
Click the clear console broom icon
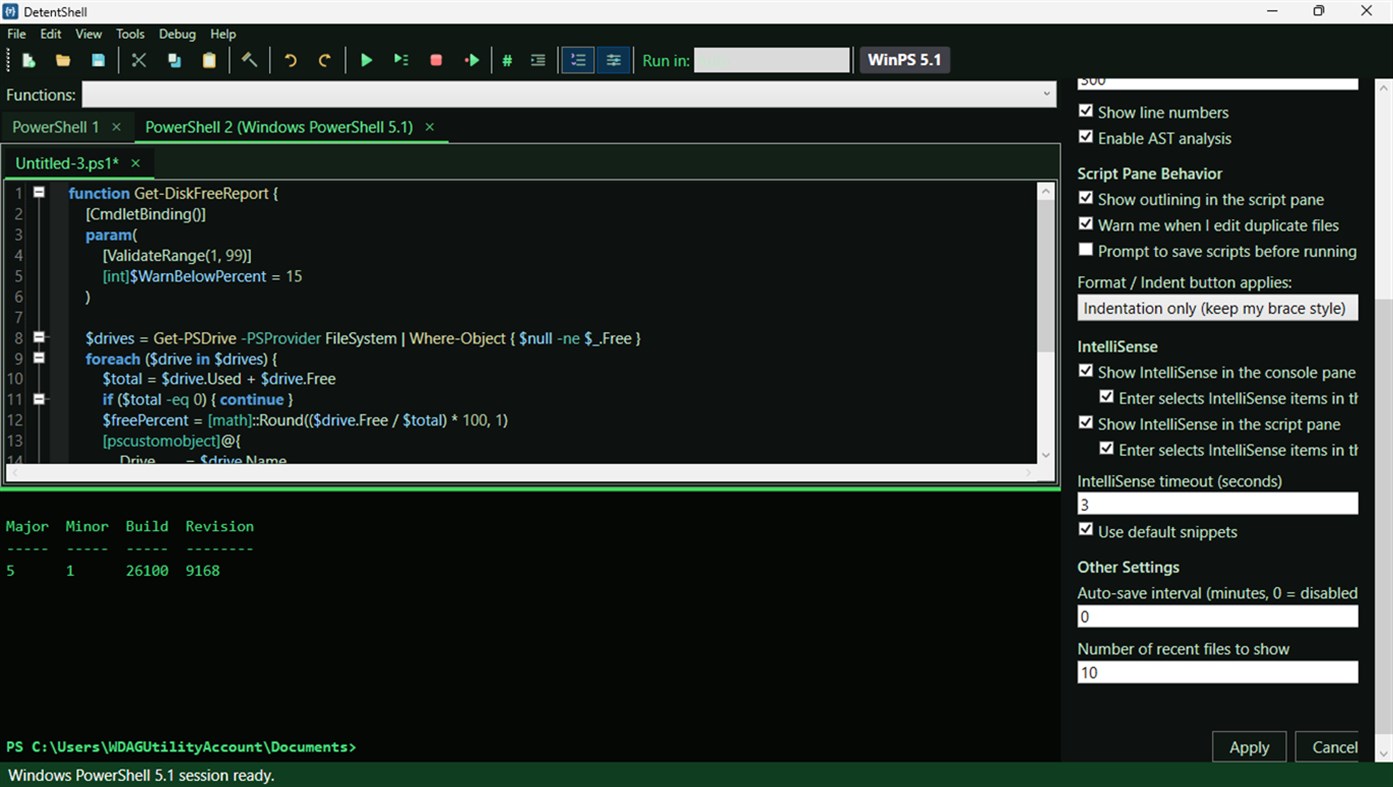tap(249, 60)
